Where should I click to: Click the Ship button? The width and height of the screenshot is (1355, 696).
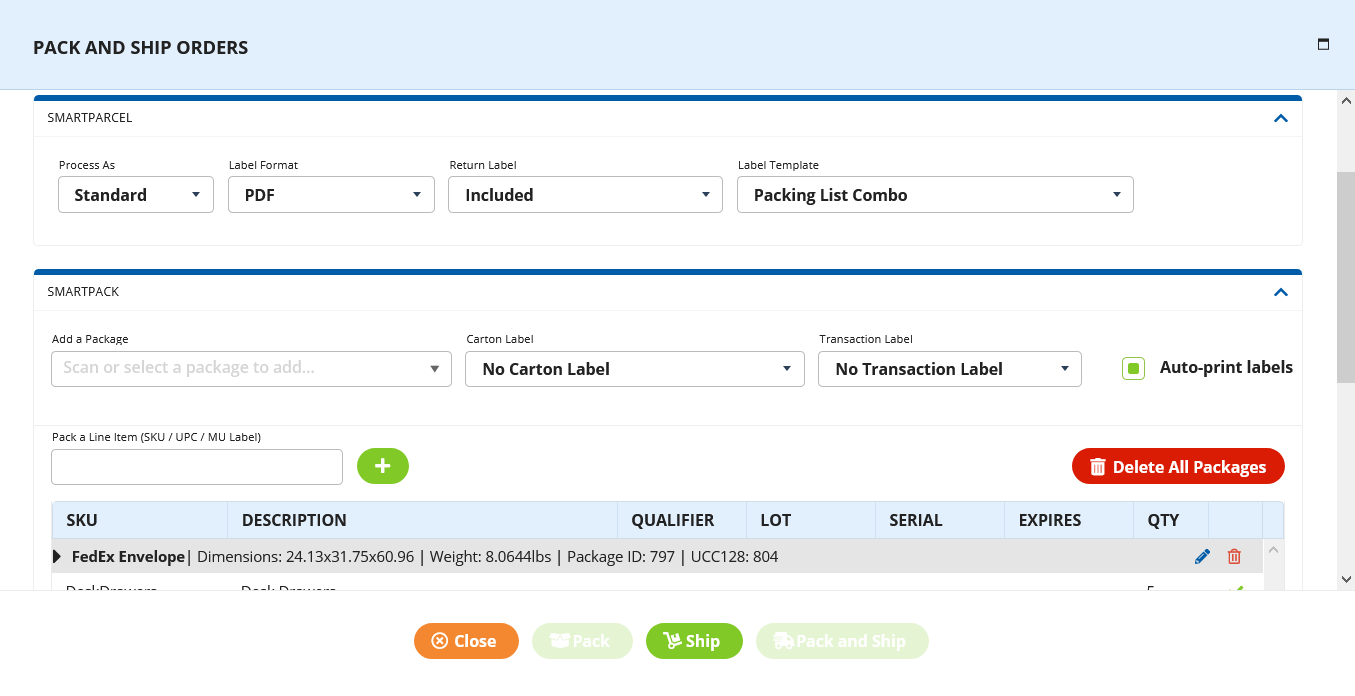tap(694, 641)
